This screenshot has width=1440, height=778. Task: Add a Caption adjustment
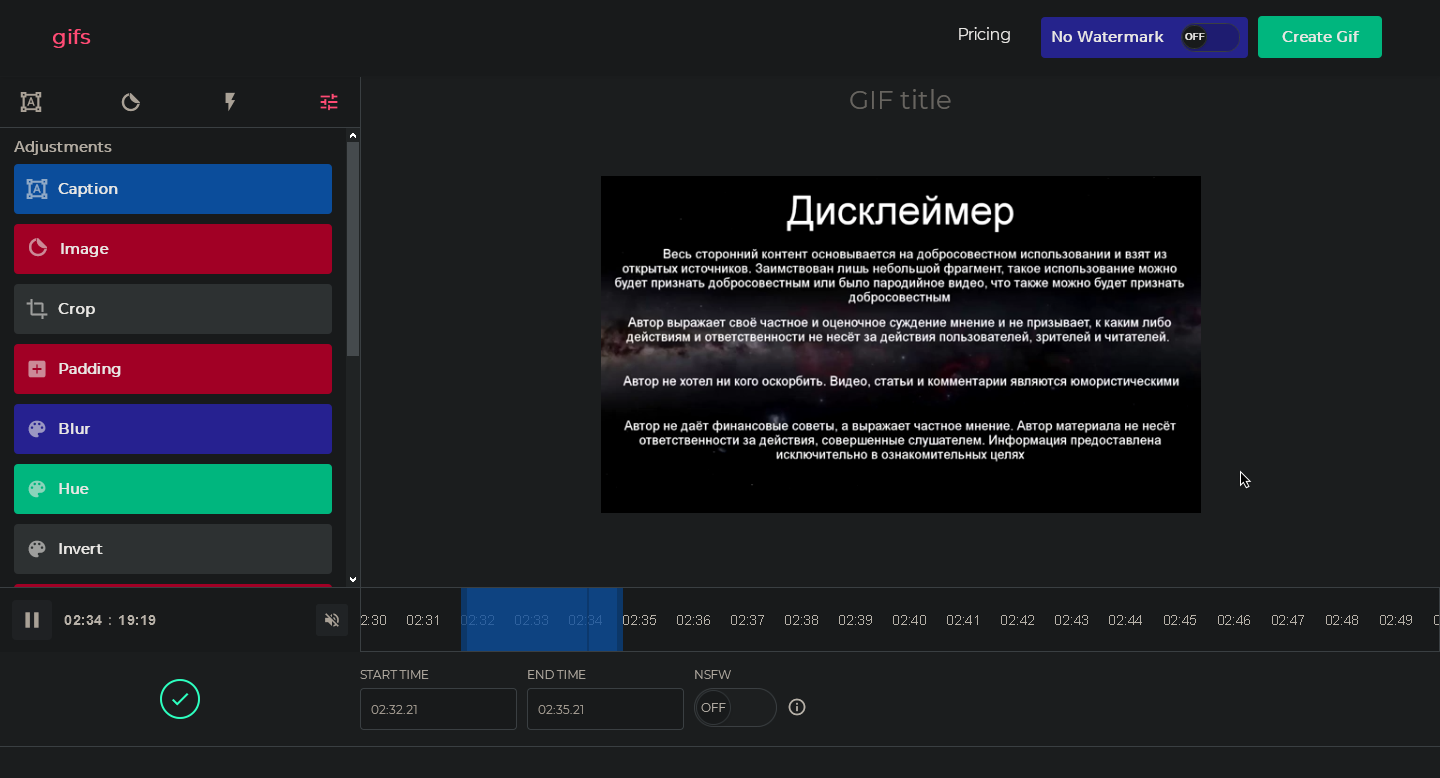pos(173,189)
